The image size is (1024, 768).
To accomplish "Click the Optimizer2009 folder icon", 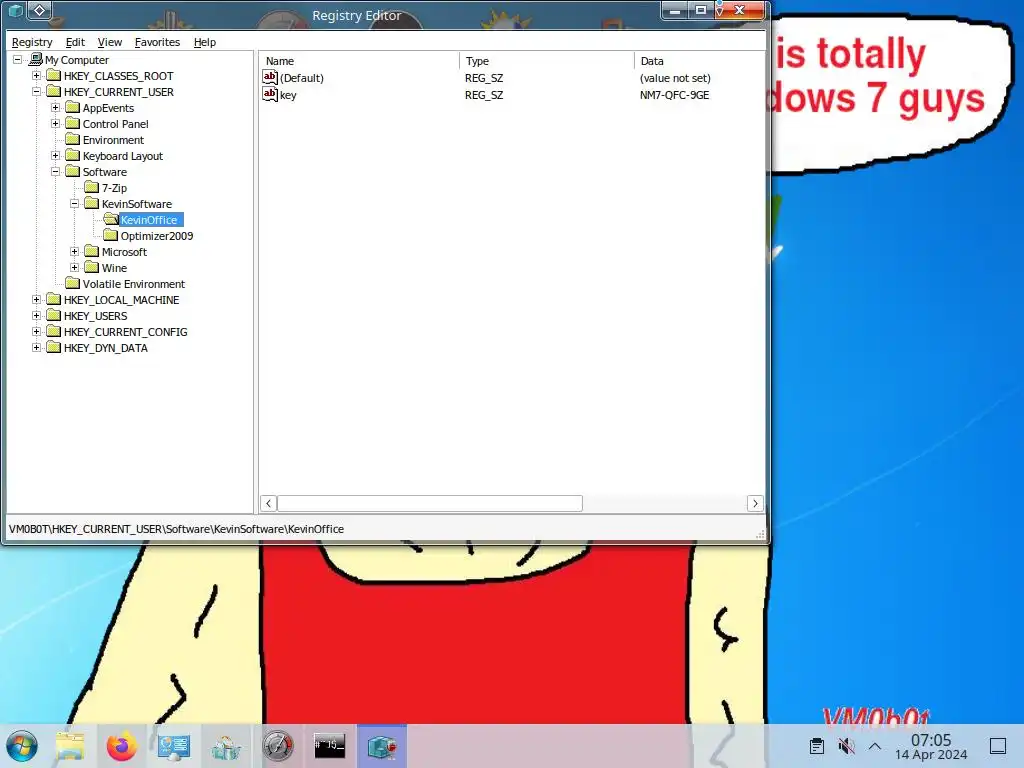I will [110, 236].
